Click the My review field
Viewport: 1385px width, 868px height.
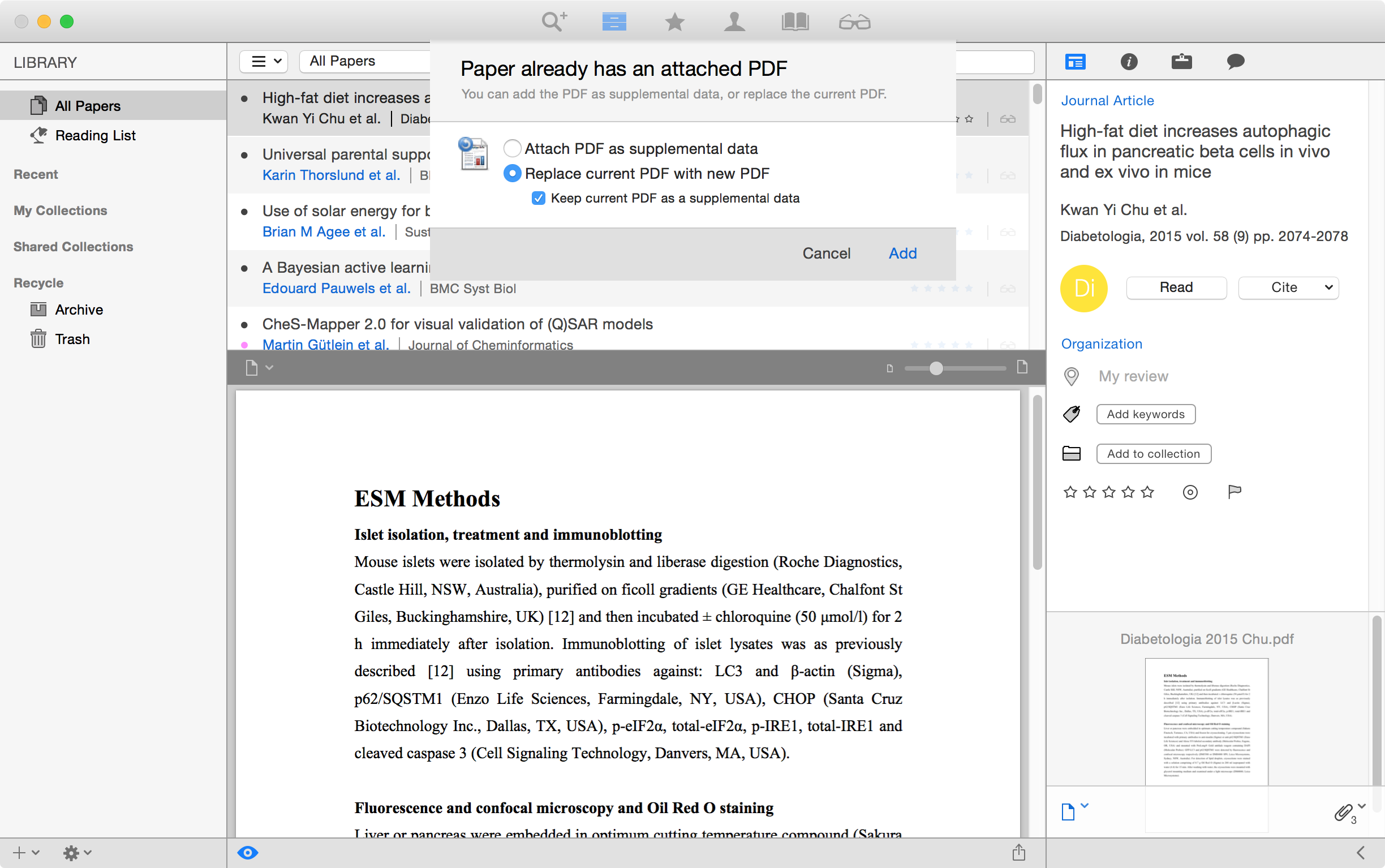tap(1133, 377)
